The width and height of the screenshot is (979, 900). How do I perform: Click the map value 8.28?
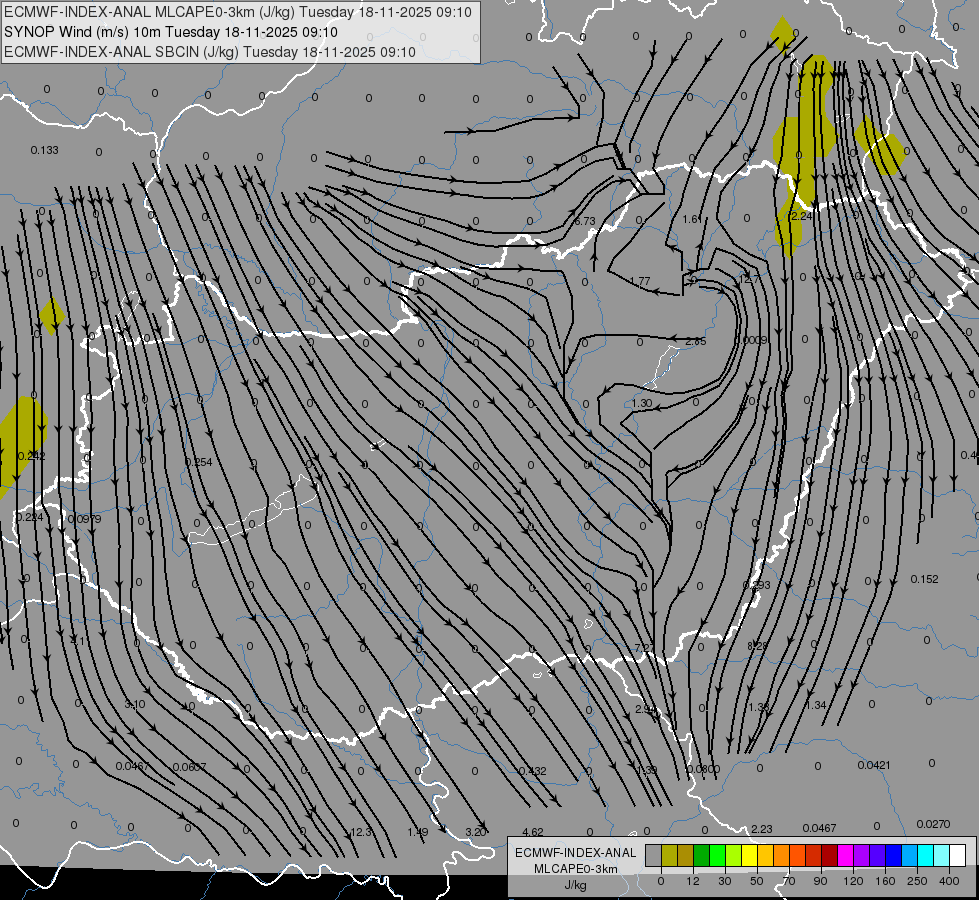click(x=757, y=646)
